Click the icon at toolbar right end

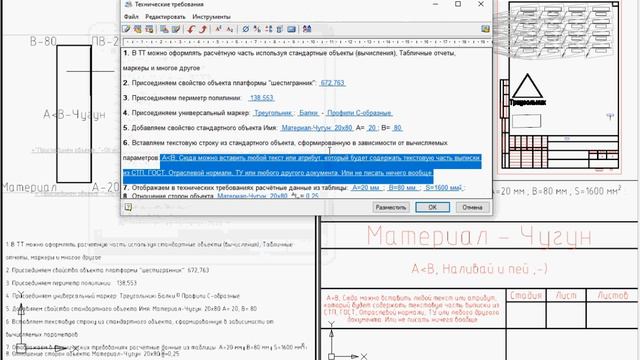point(485,29)
